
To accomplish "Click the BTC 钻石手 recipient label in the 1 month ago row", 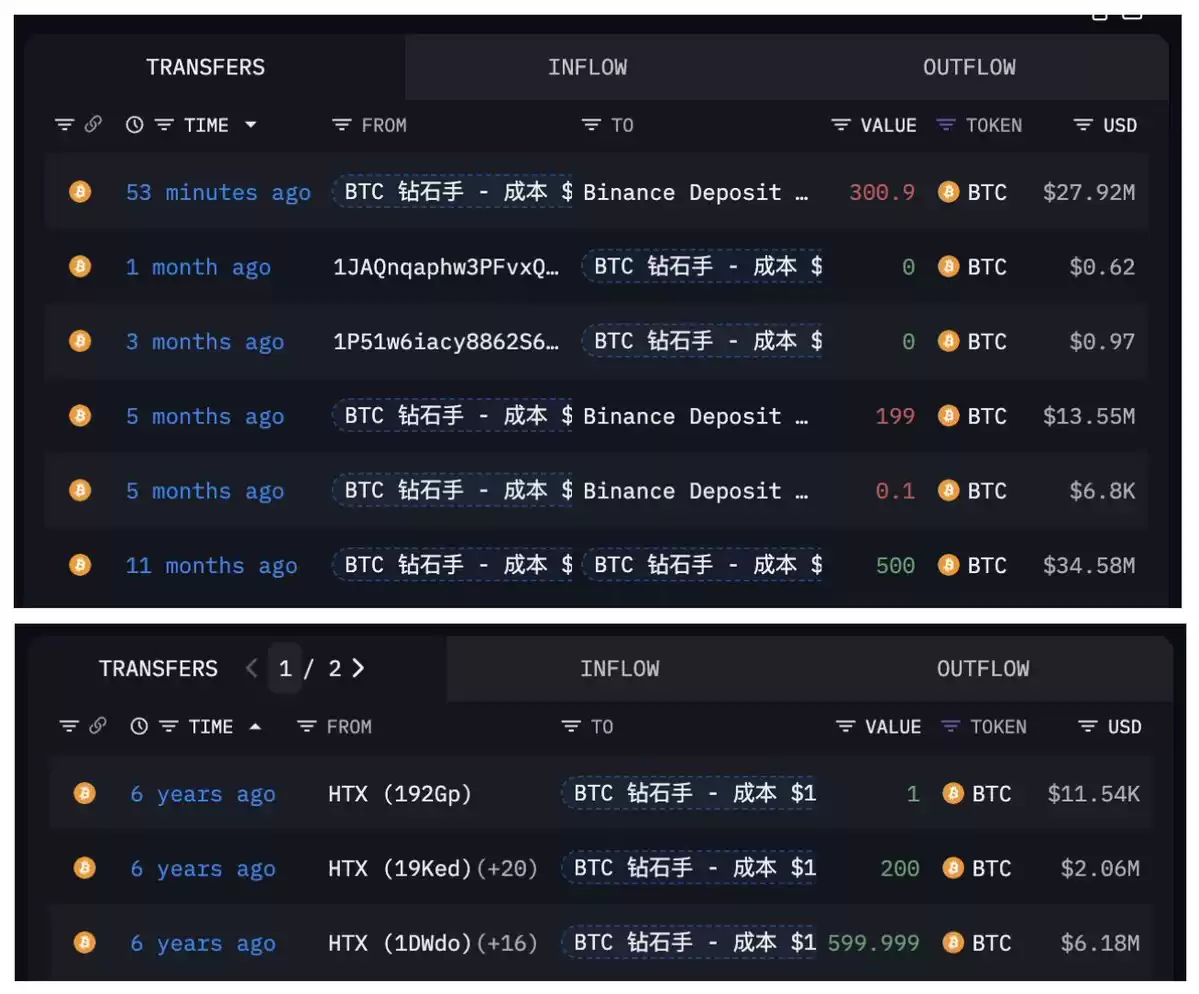I will pos(702,266).
